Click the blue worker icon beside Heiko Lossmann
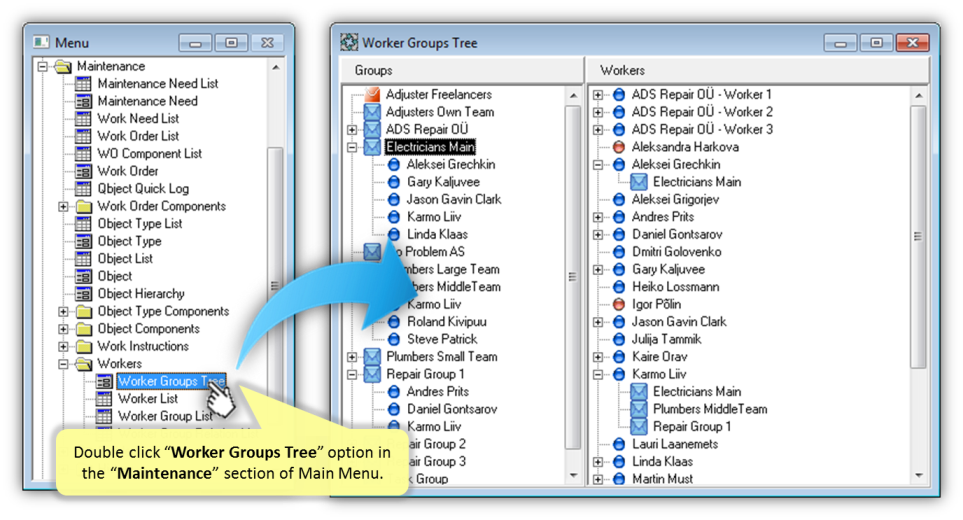This screenshot has height=520, width=963. coord(619,287)
